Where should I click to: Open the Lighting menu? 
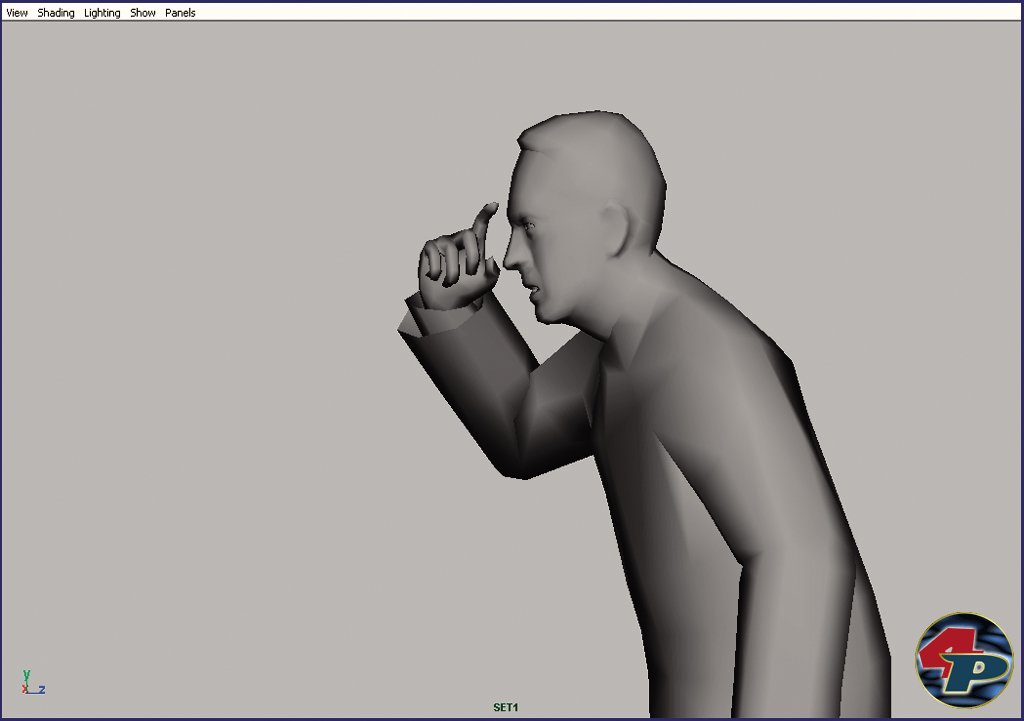[102, 13]
